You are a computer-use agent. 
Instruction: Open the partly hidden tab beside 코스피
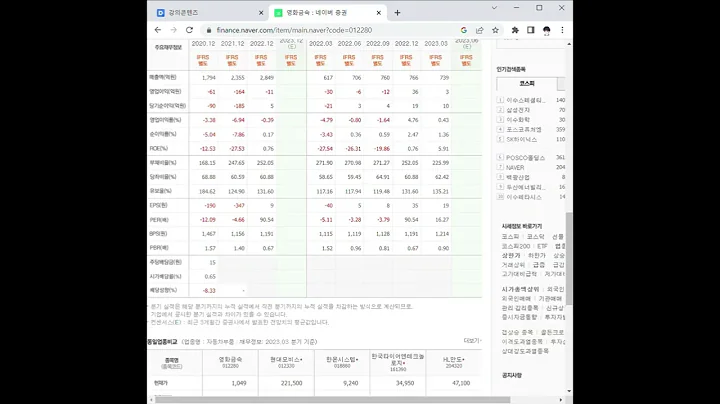[561, 84]
